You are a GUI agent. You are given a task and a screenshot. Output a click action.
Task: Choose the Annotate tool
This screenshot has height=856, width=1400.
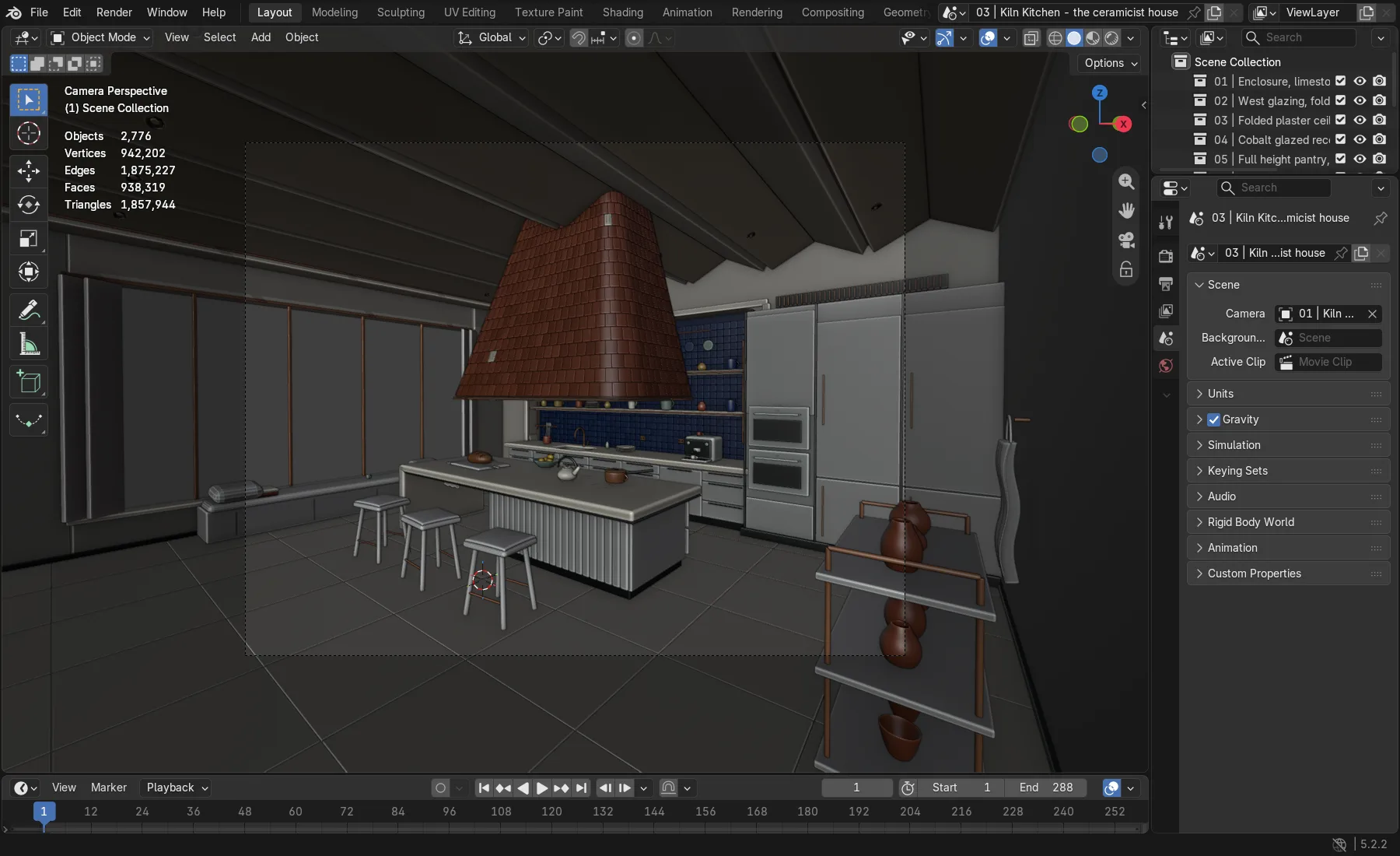(29, 310)
